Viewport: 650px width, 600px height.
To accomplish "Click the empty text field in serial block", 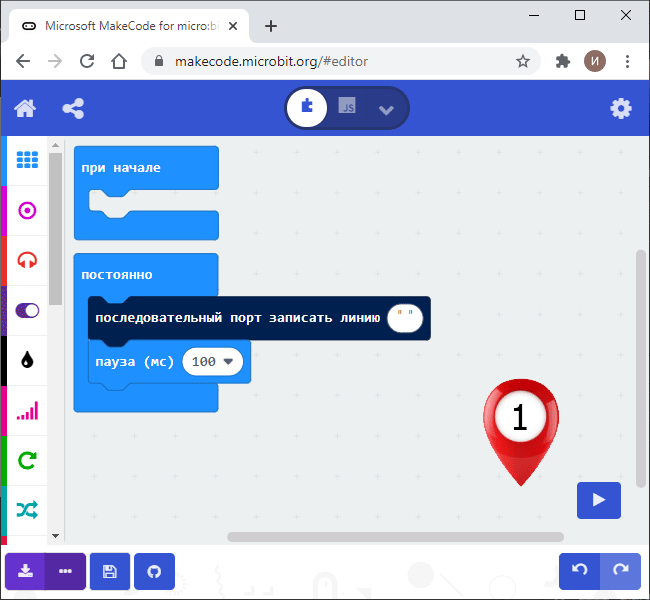I will coord(405,318).
